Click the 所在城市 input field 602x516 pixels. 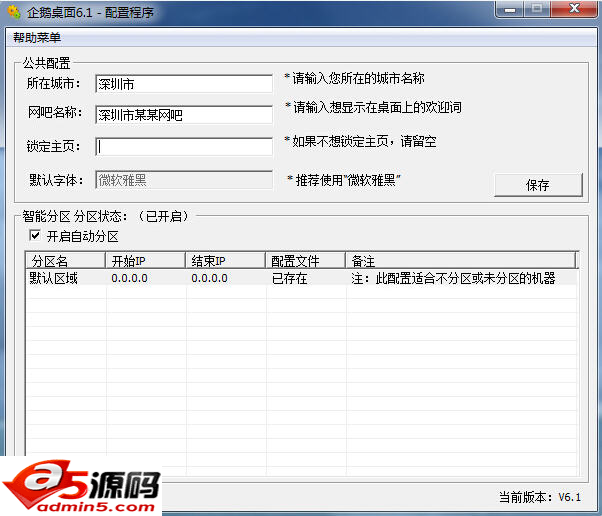pos(184,84)
